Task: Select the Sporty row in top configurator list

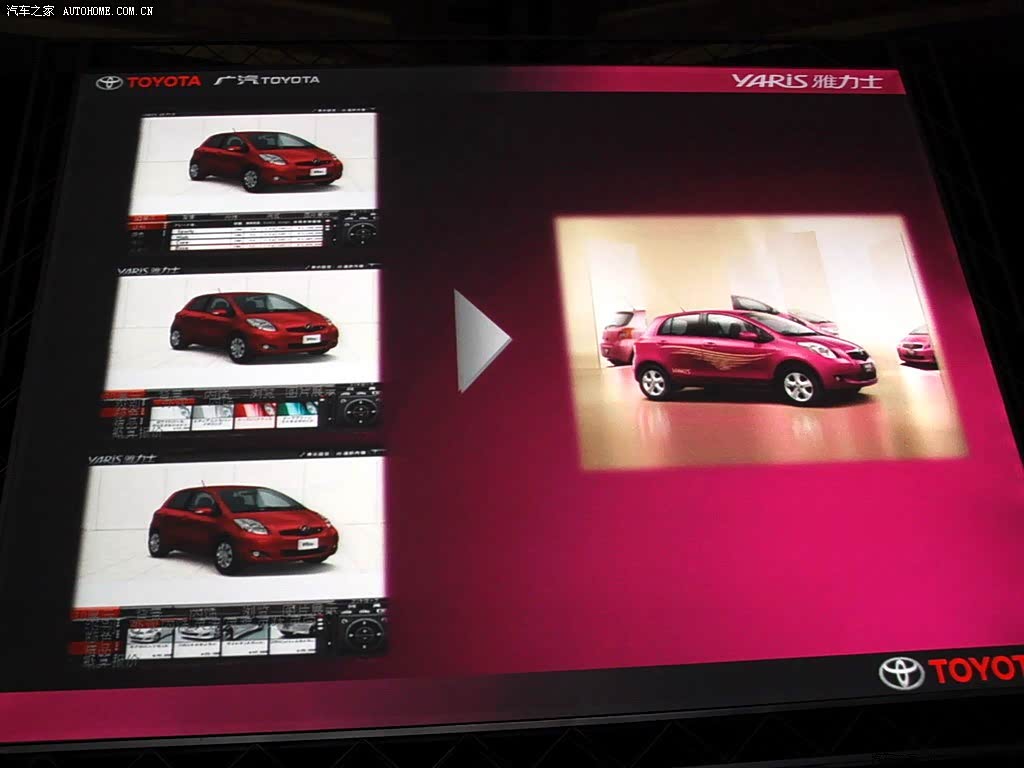Action: click(x=246, y=231)
